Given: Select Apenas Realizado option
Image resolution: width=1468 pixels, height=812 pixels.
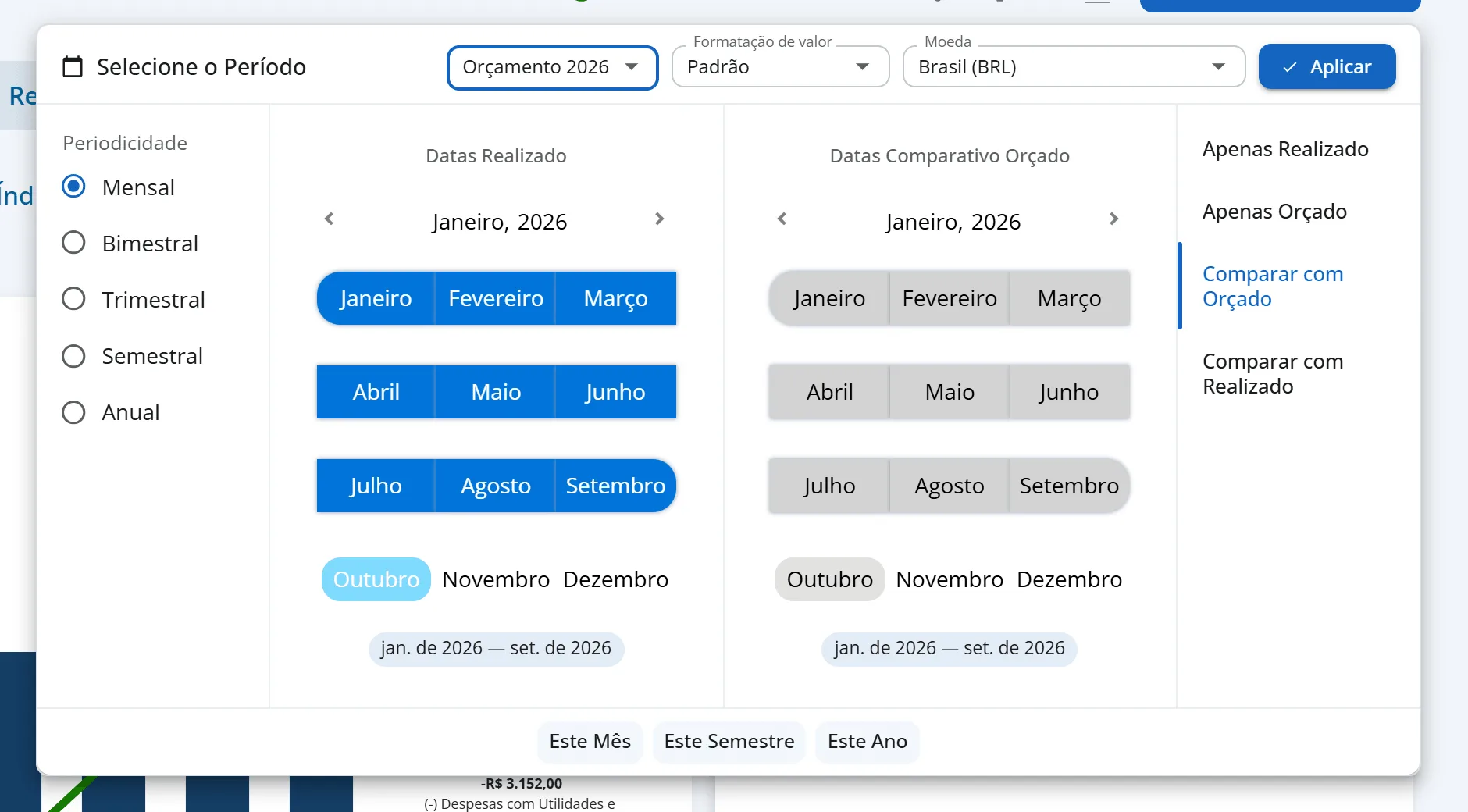Looking at the screenshot, I should (x=1285, y=149).
